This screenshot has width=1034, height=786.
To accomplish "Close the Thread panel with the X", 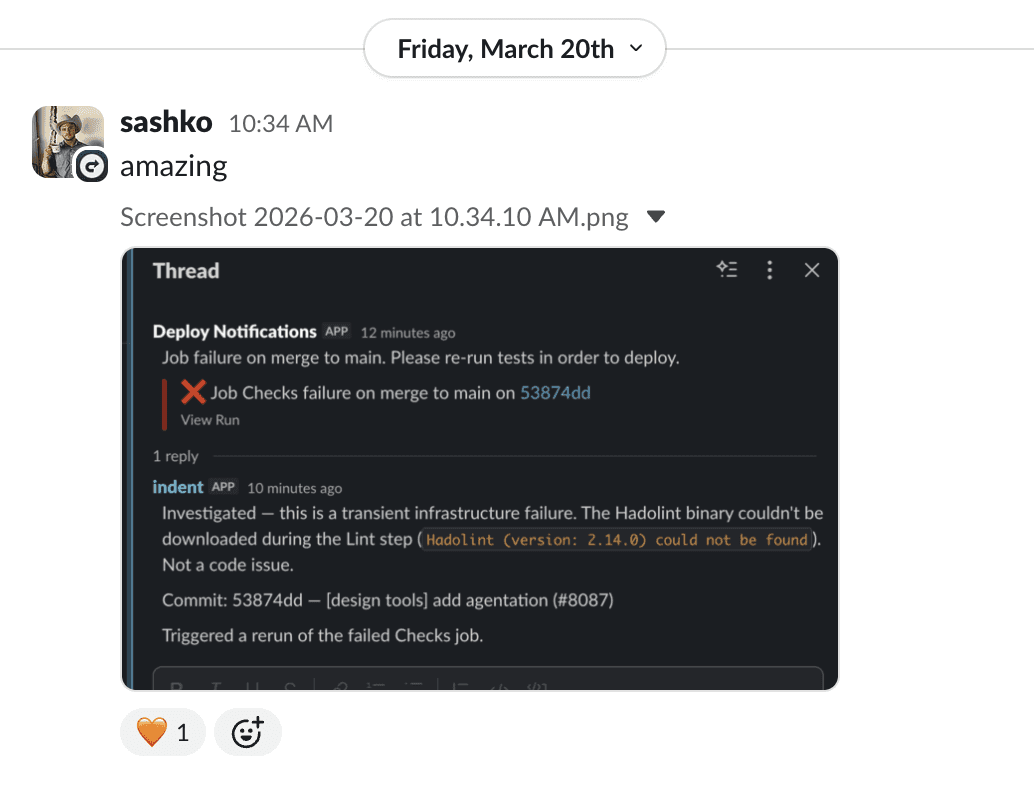I will [812, 270].
